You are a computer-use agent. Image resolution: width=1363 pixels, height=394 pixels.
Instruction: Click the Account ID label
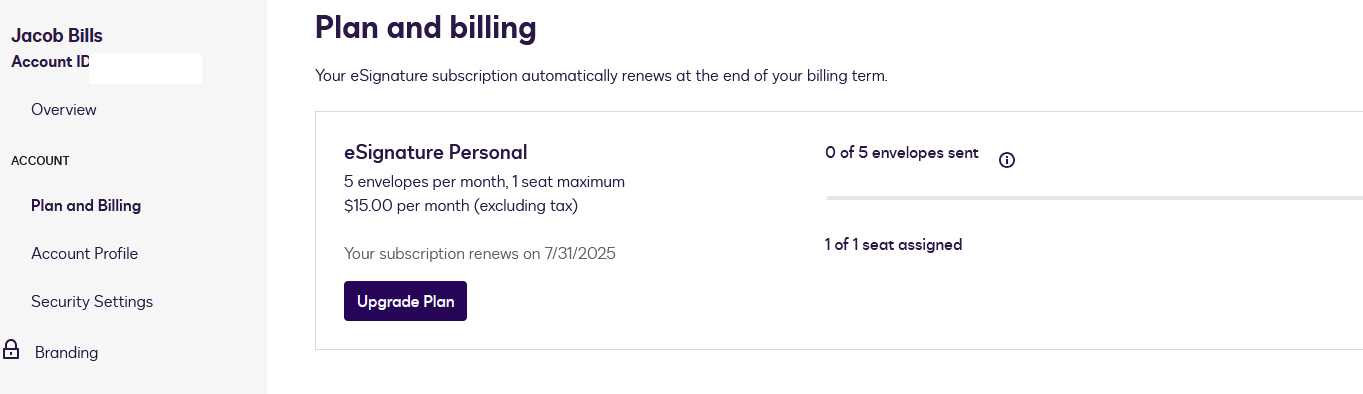click(x=50, y=62)
